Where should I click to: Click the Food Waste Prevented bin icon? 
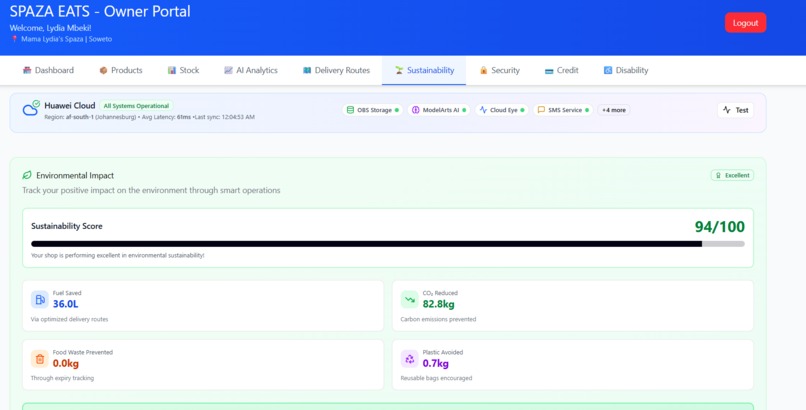(40, 359)
